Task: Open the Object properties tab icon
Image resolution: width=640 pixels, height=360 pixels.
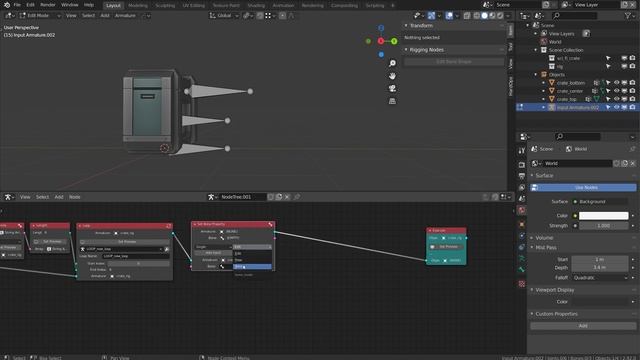Action: pos(522,224)
